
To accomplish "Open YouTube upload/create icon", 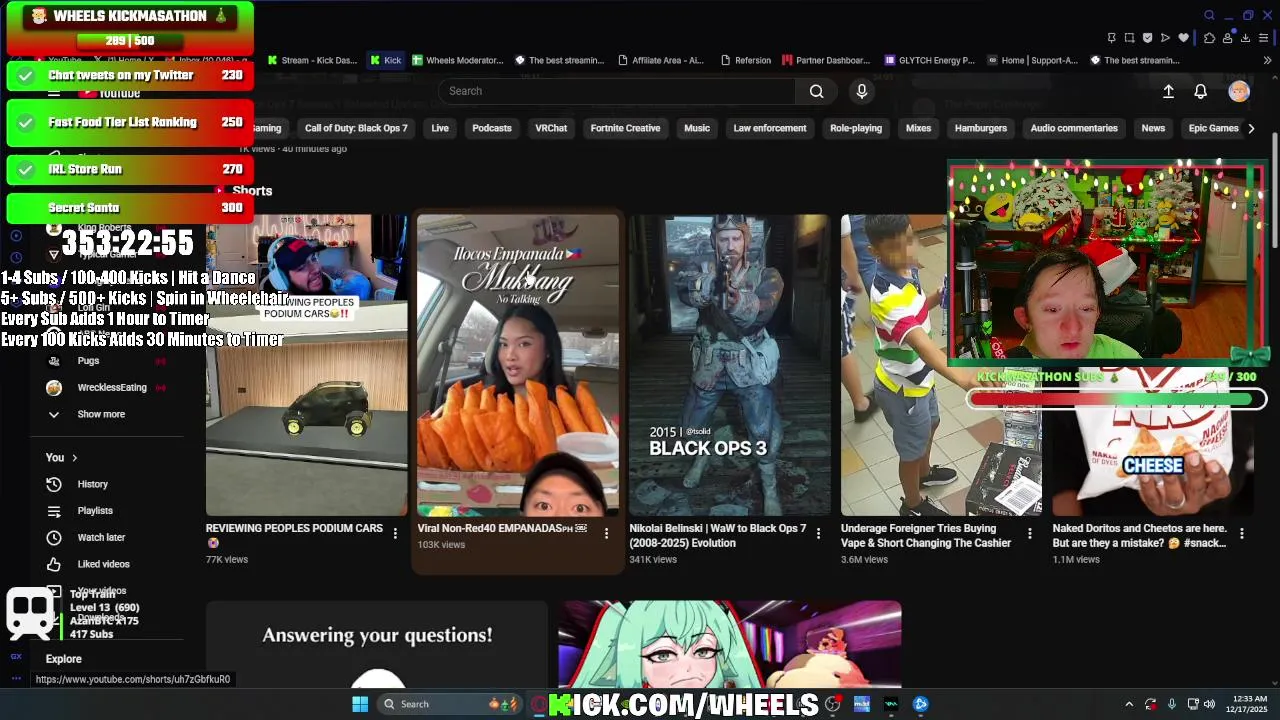I will coord(1168,91).
